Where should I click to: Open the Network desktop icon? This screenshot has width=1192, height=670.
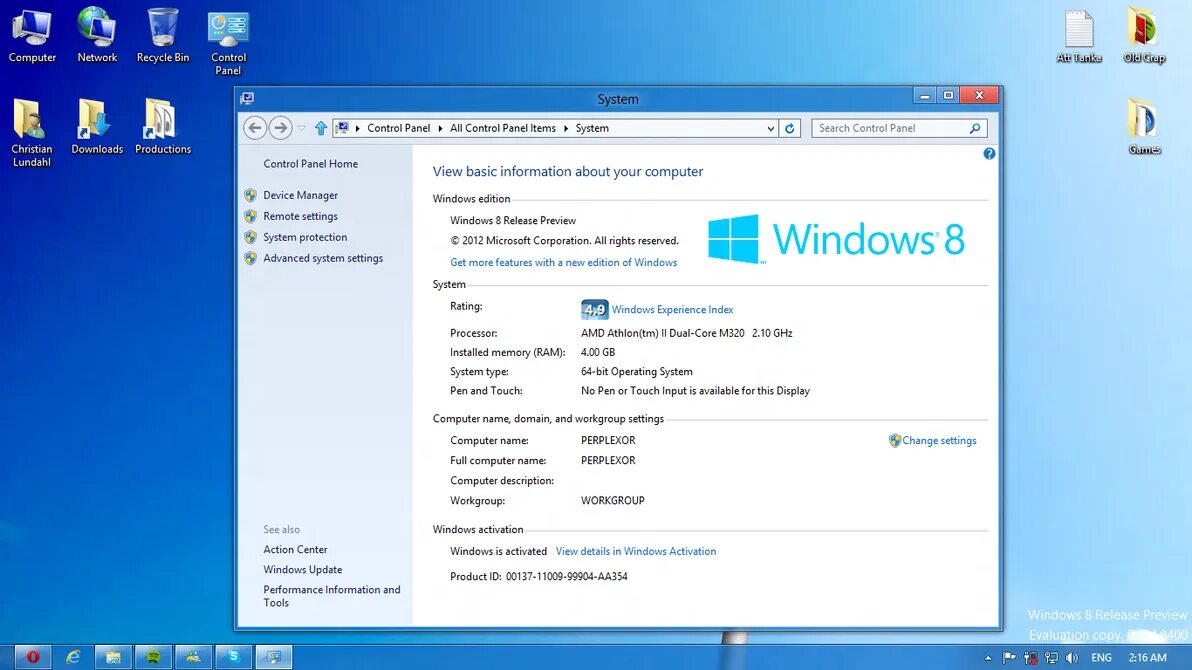point(97,35)
